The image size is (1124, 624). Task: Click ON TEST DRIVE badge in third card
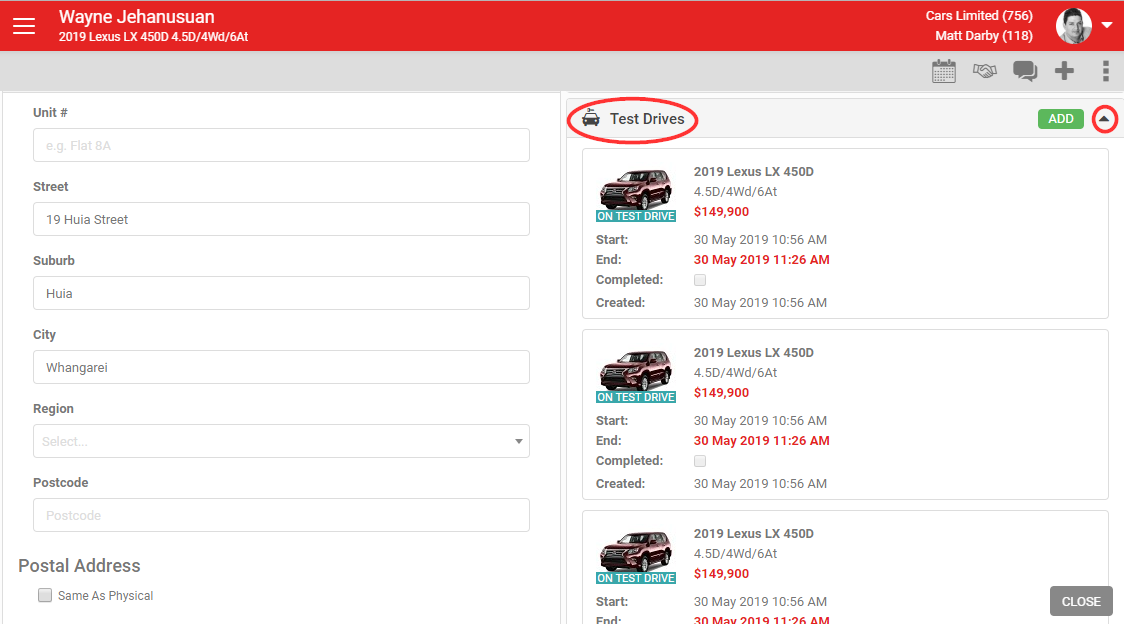636,577
